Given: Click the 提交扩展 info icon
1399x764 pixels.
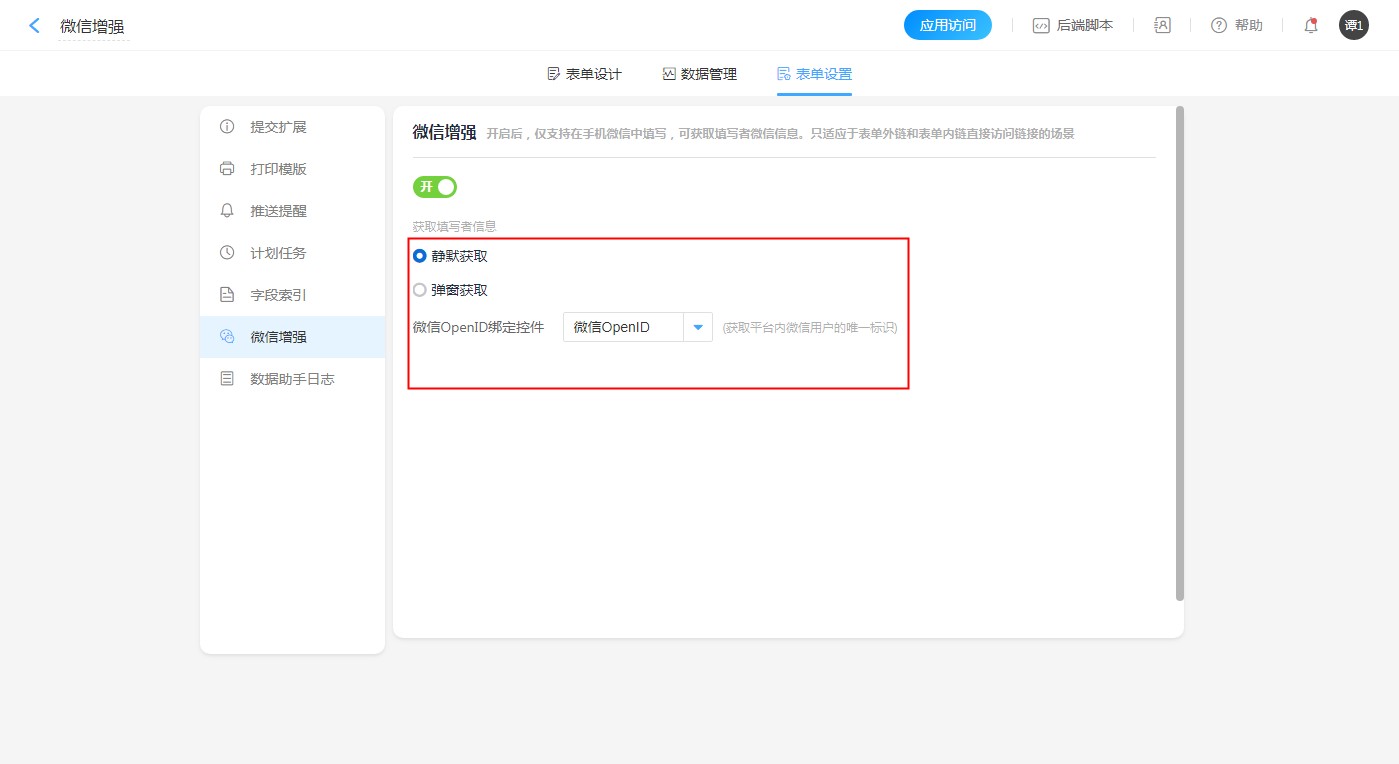Looking at the screenshot, I should [x=227, y=127].
